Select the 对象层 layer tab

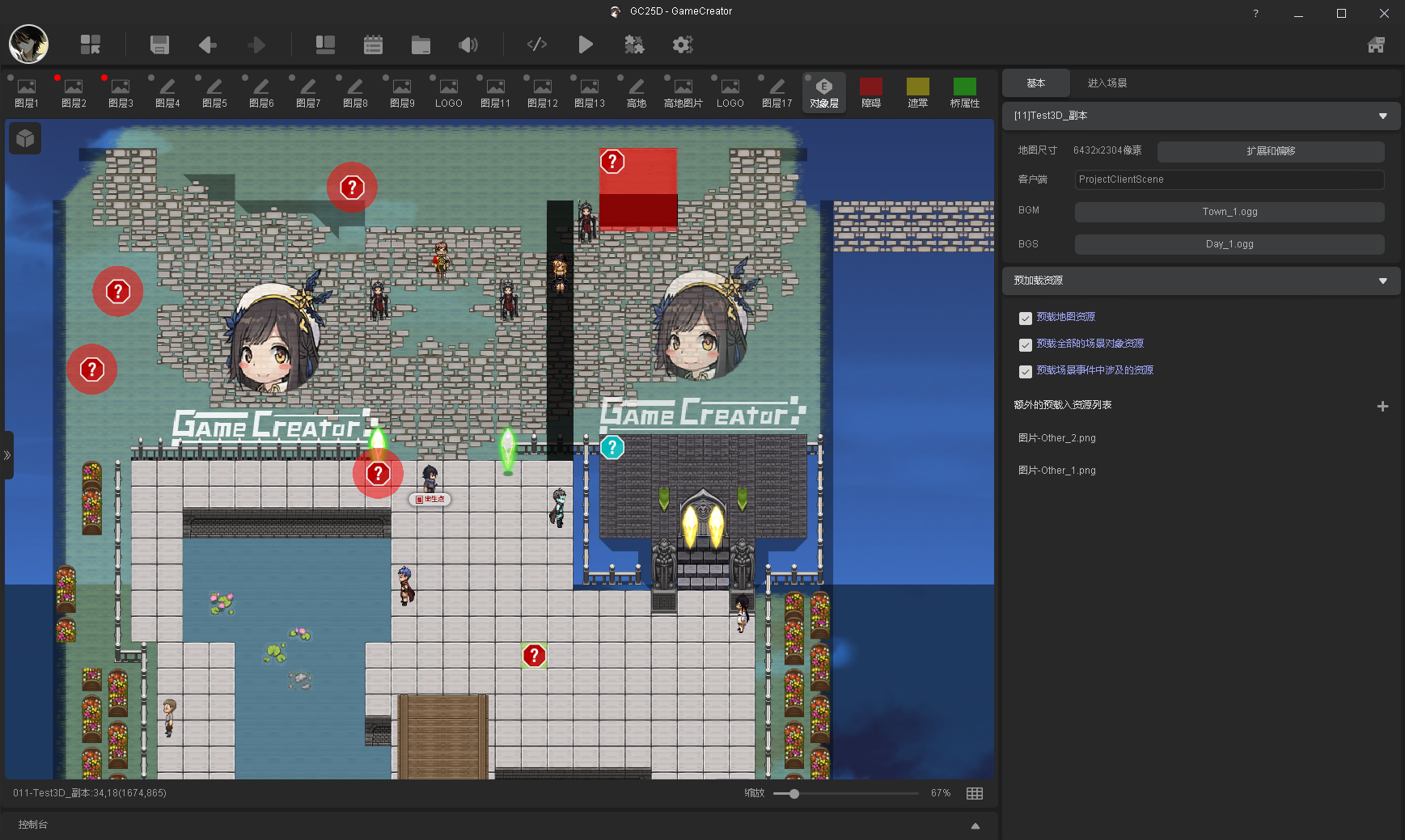click(823, 93)
